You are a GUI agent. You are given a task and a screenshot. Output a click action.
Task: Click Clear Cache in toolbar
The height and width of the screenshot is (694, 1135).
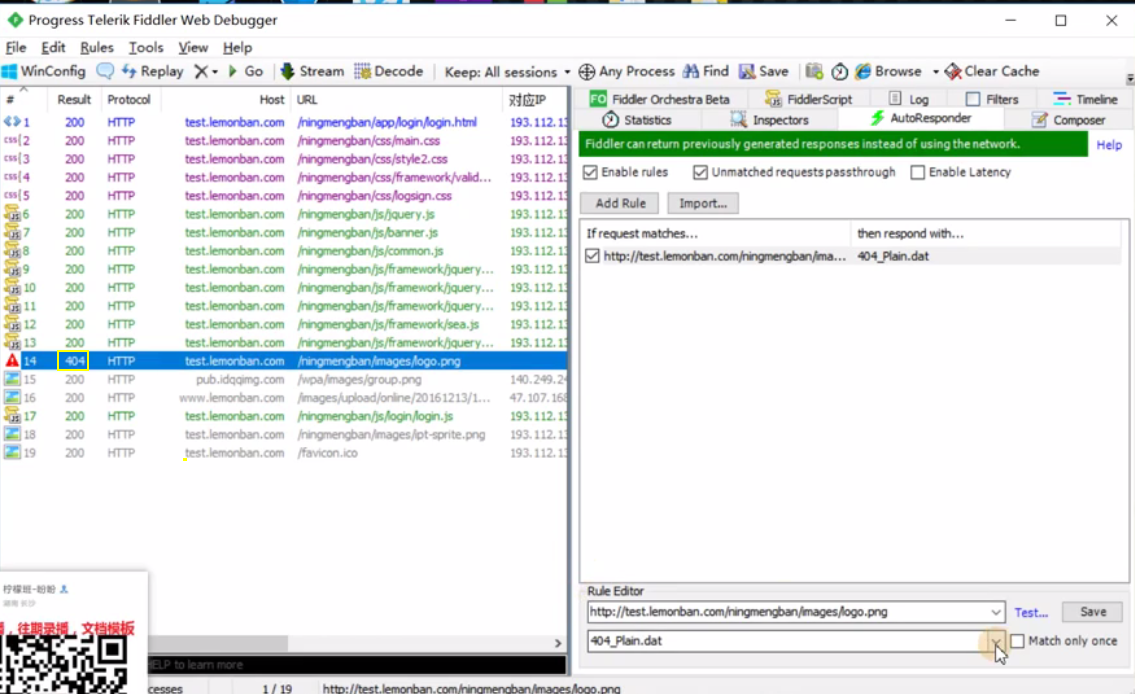point(992,71)
